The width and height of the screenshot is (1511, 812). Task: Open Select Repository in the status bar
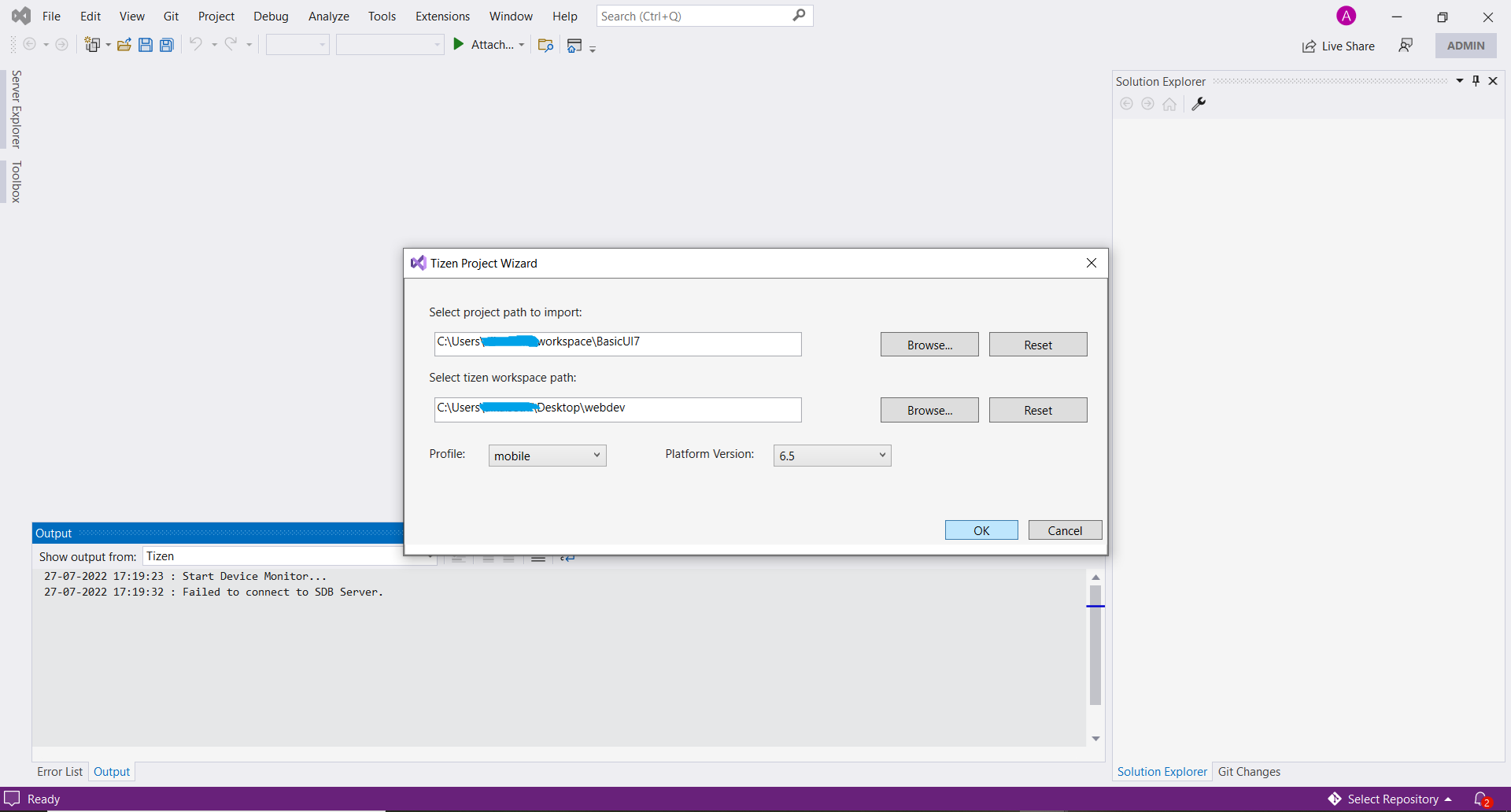point(1393,799)
